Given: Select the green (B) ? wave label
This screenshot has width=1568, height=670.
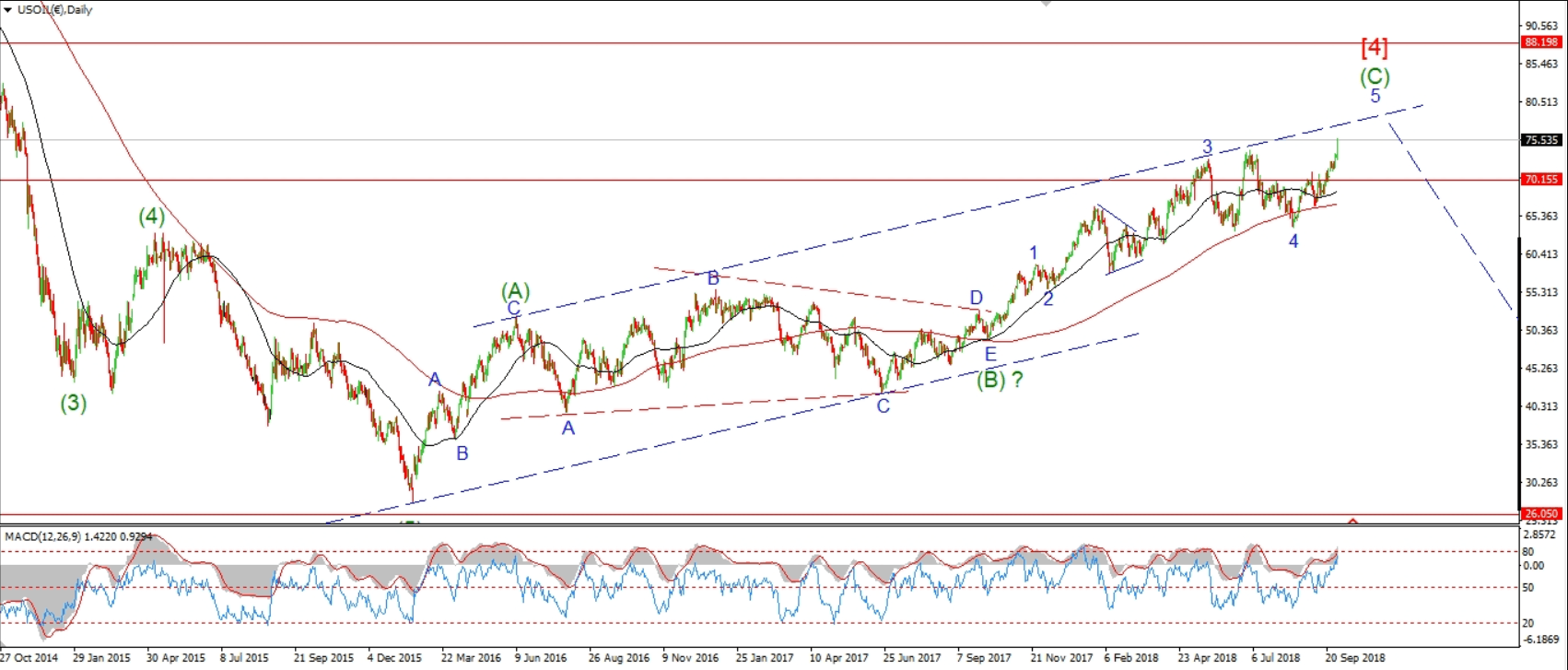Looking at the screenshot, I should pyautogui.click(x=1000, y=379).
